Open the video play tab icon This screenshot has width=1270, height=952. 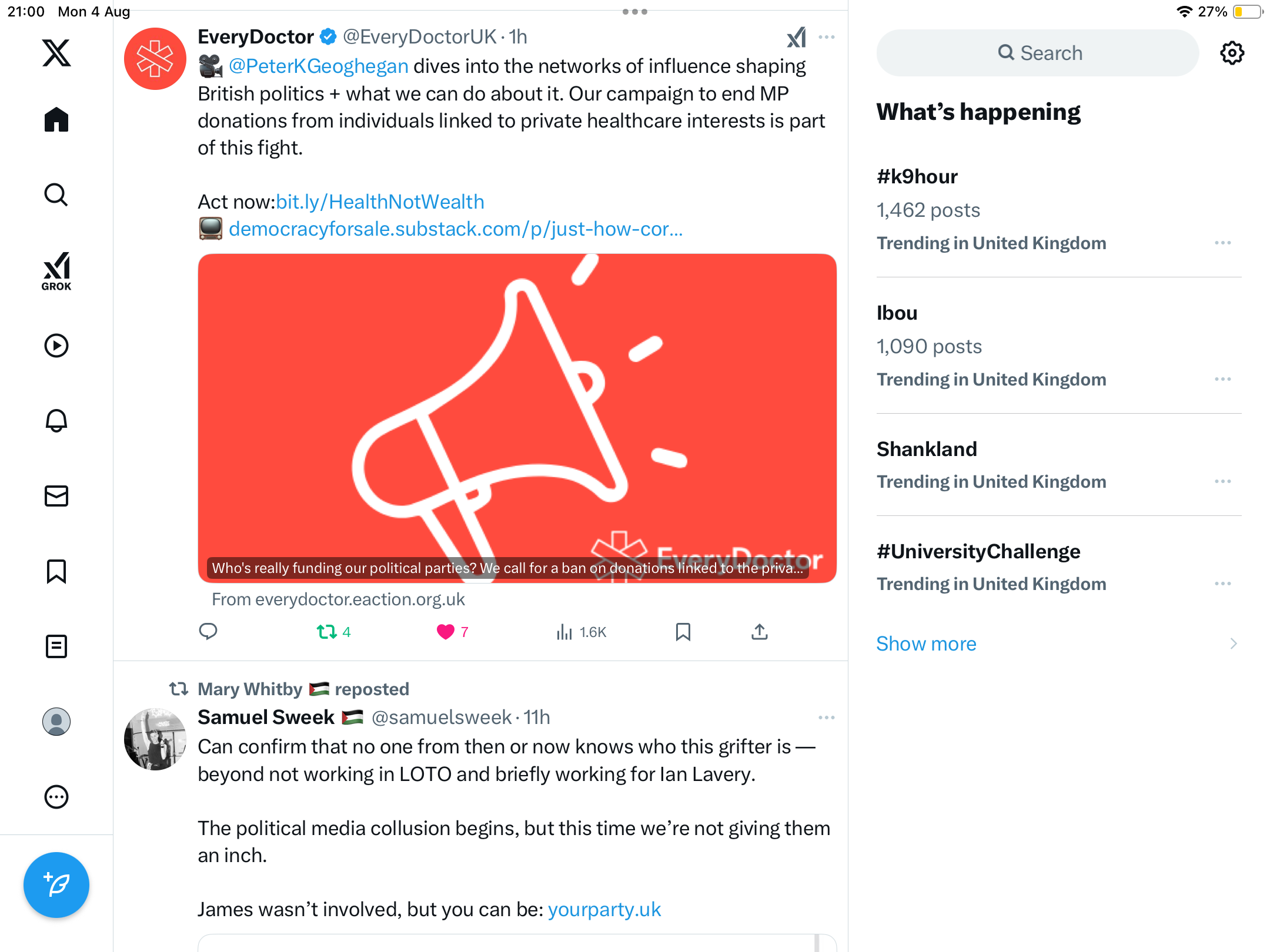click(x=56, y=346)
